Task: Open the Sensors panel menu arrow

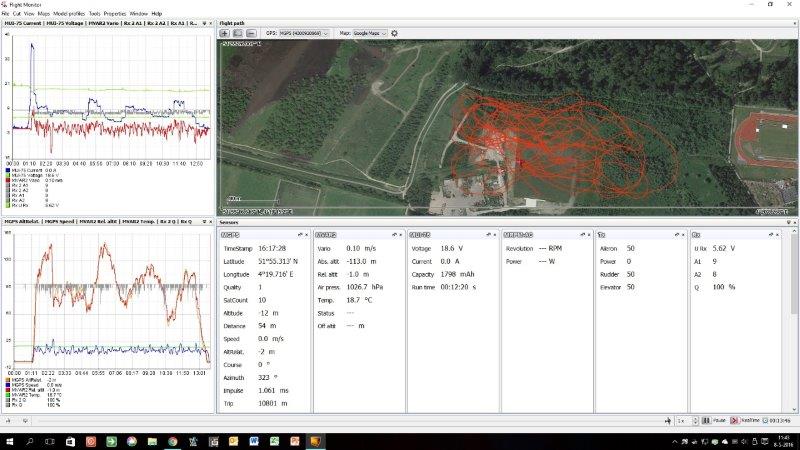Action: pos(788,222)
